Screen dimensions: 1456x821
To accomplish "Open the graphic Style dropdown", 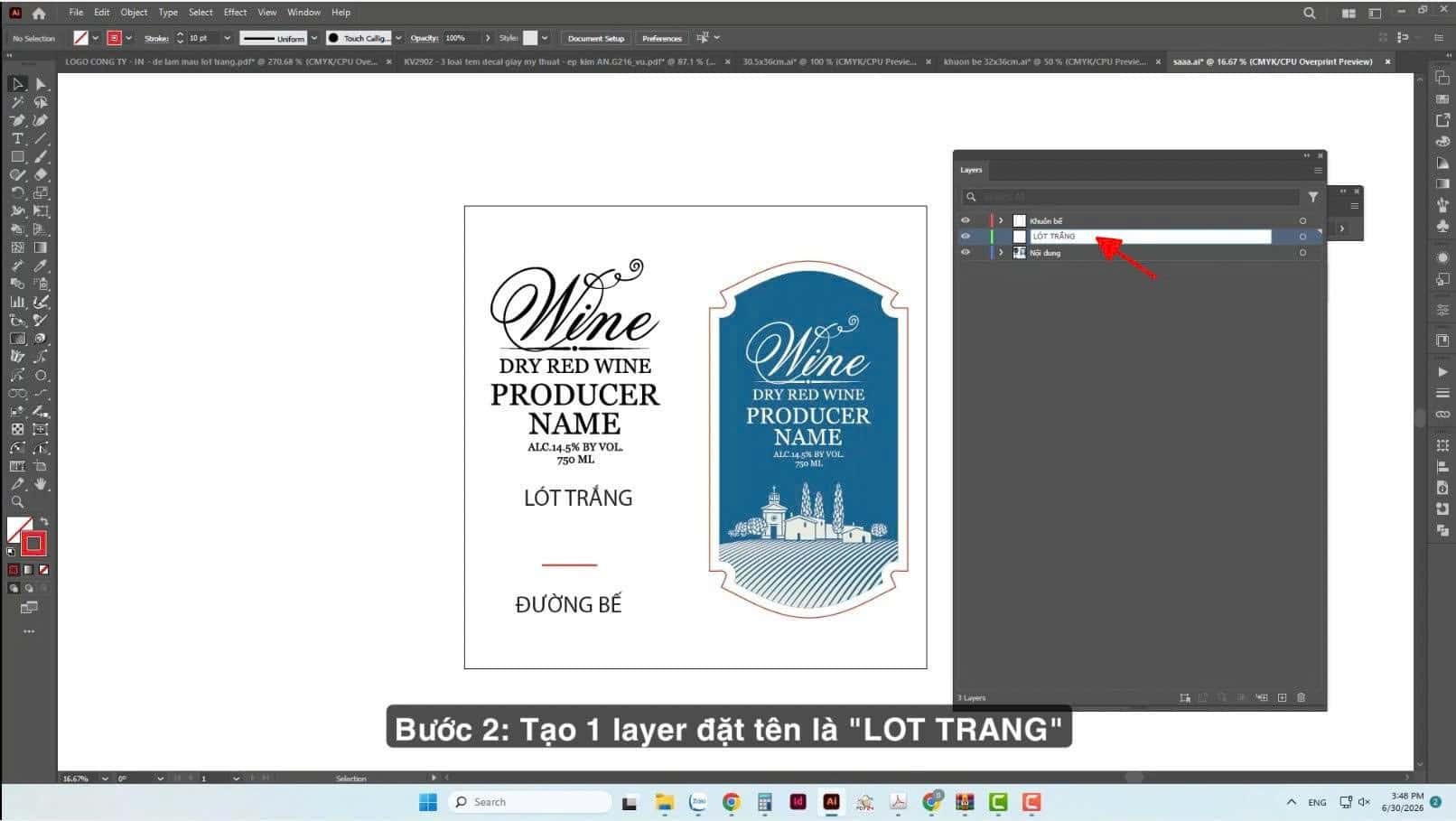I will 545,38.
